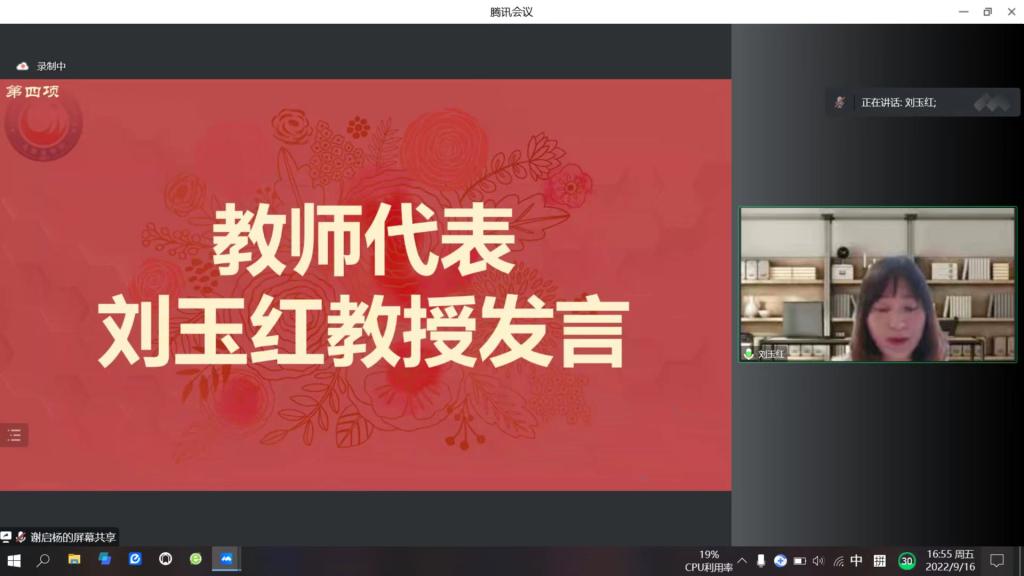Open the list panel icon on left edge

[x=14, y=434]
